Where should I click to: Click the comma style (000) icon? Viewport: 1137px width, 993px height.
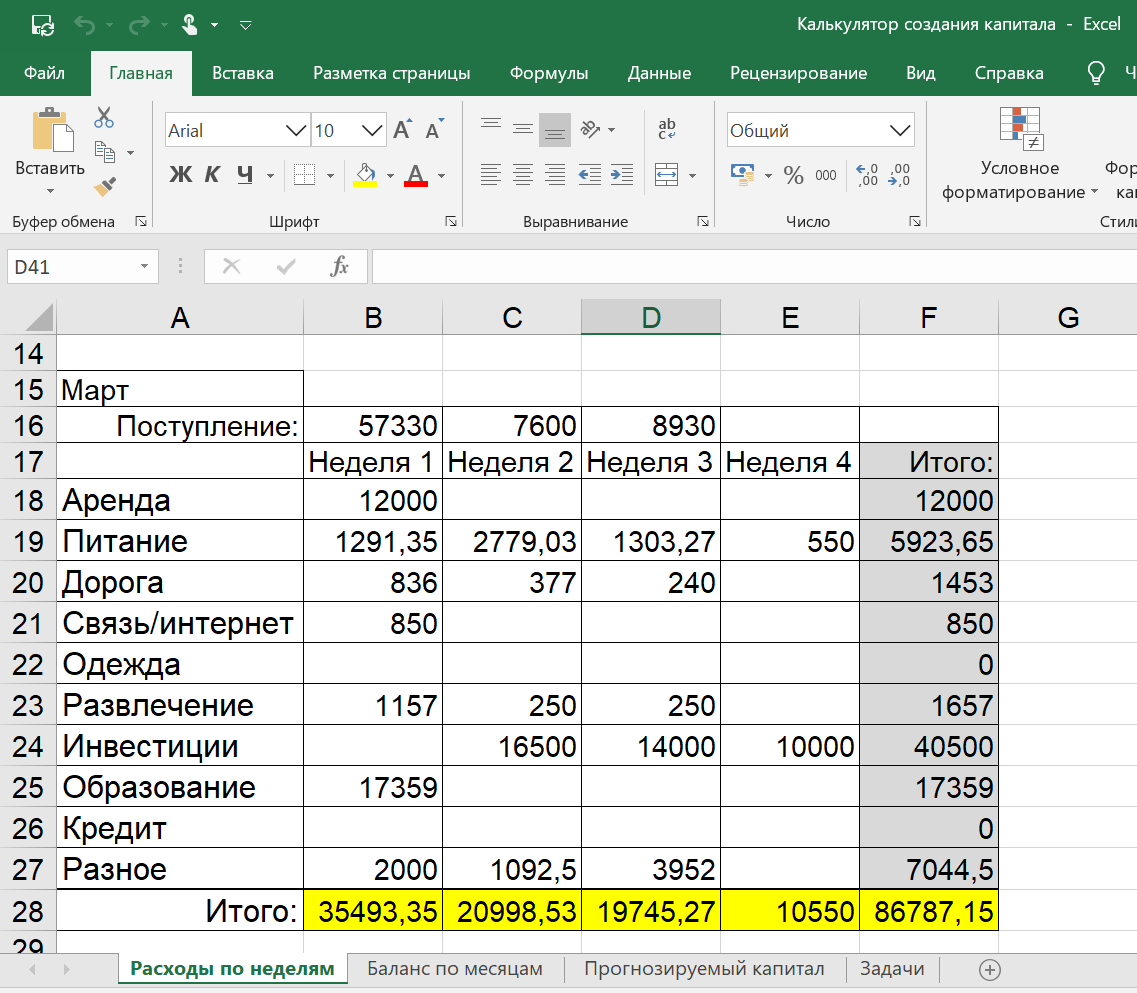coord(824,175)
